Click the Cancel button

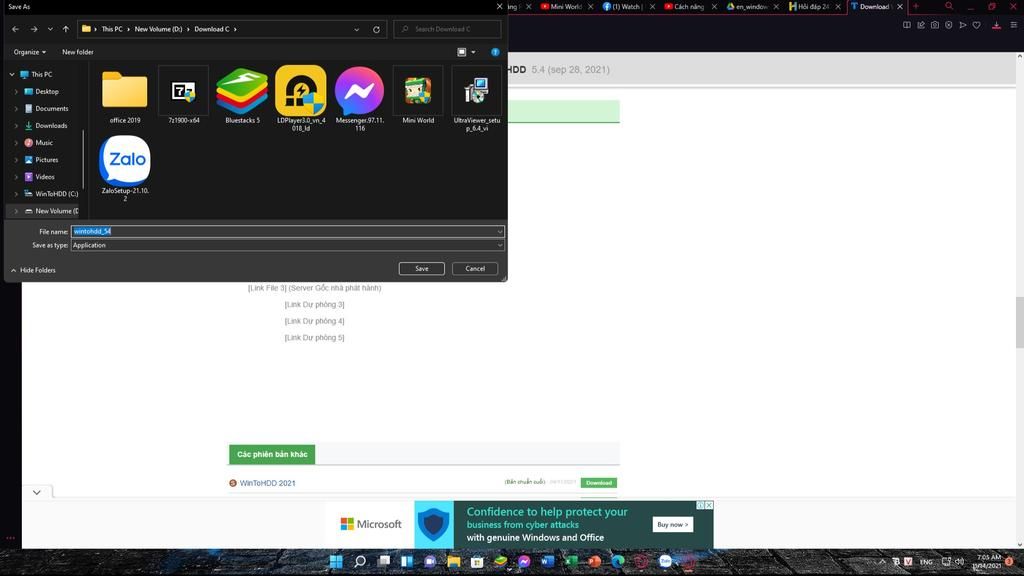coord(475,268)
